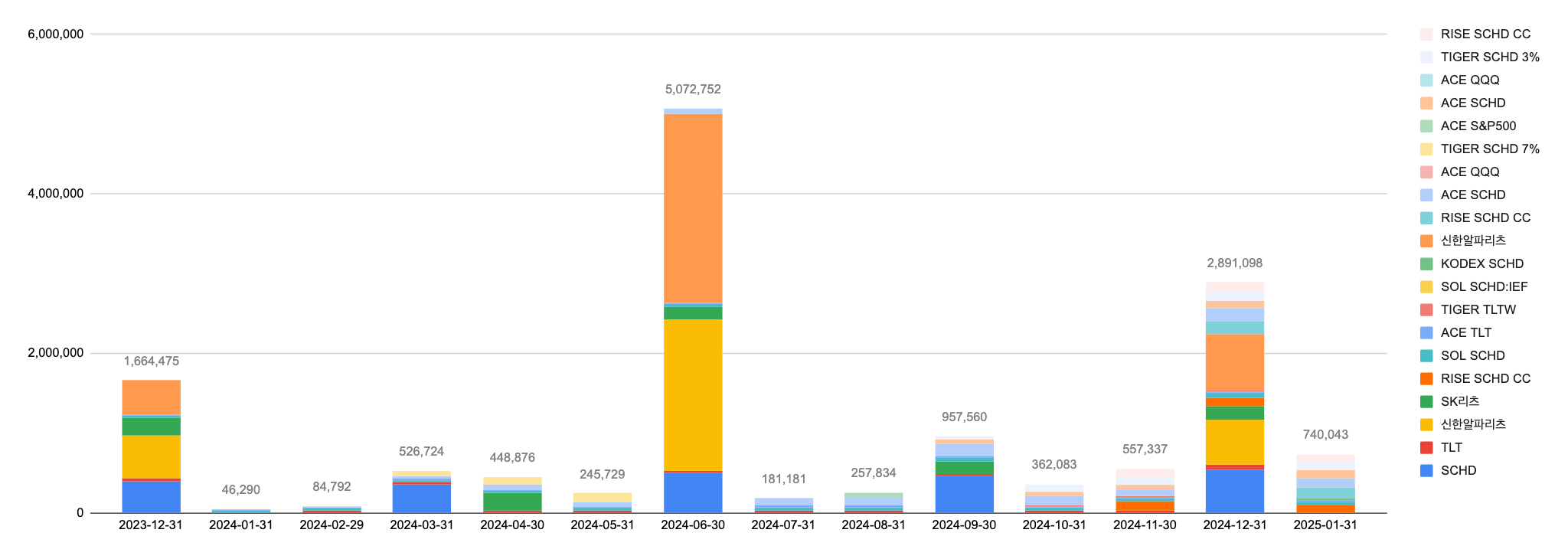This screenshot has width=1568, height=559.
Task: Click the large orange segment in the 2024-06-30 bar
Action: [x=693, y=207]
